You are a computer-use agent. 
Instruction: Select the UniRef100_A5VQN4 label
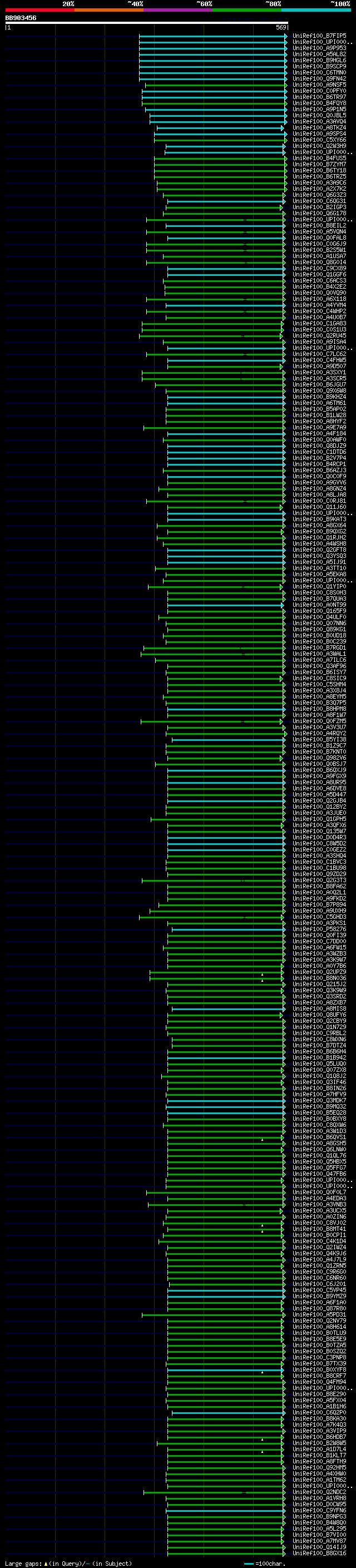point(319,231)
